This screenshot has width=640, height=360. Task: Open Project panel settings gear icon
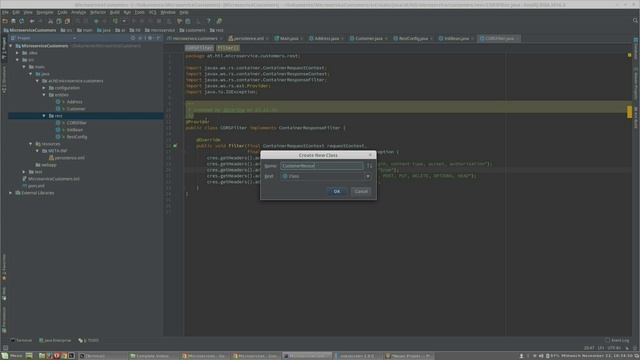(x=150, y=38)
